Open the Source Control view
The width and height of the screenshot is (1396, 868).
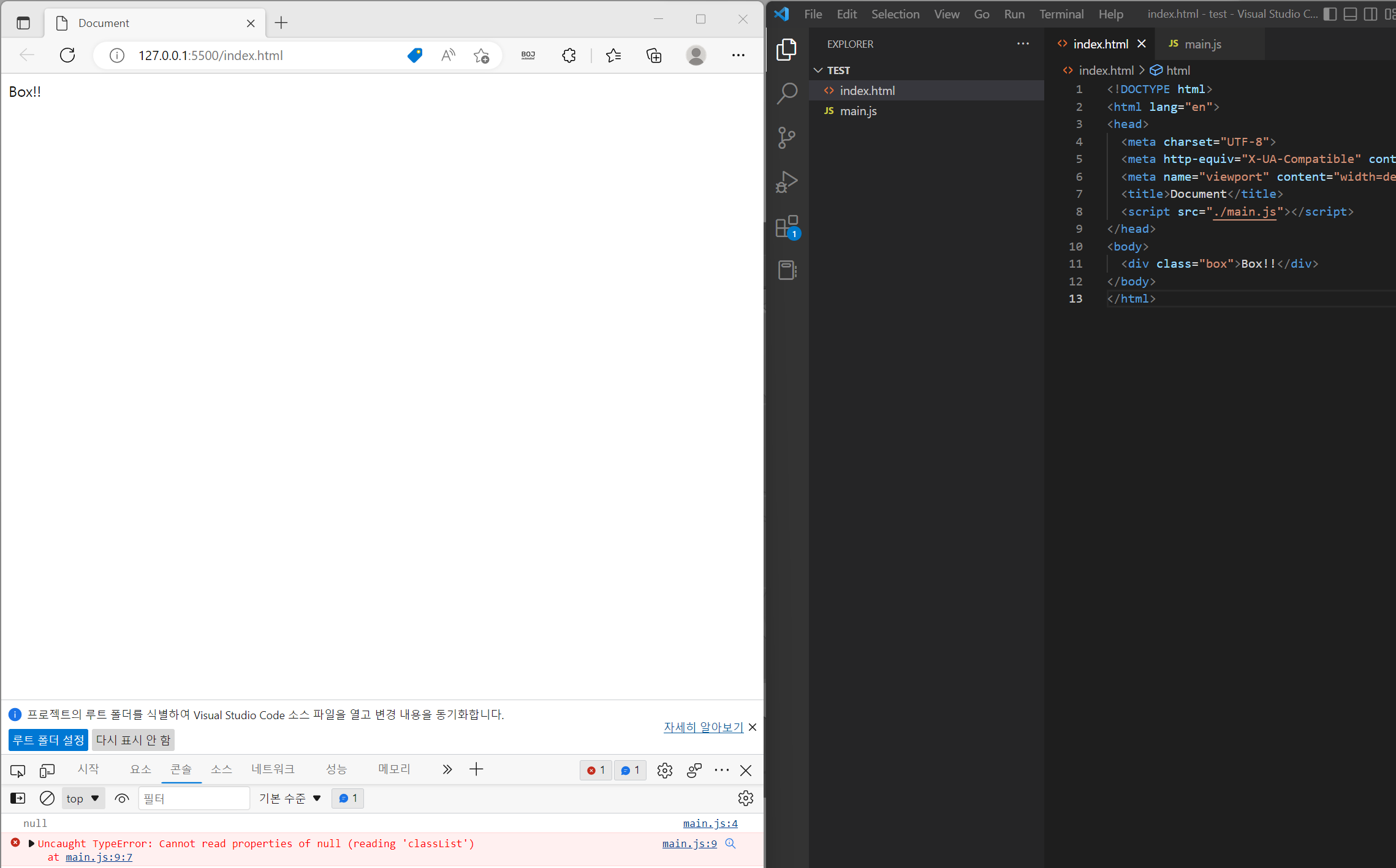(787, 137)
